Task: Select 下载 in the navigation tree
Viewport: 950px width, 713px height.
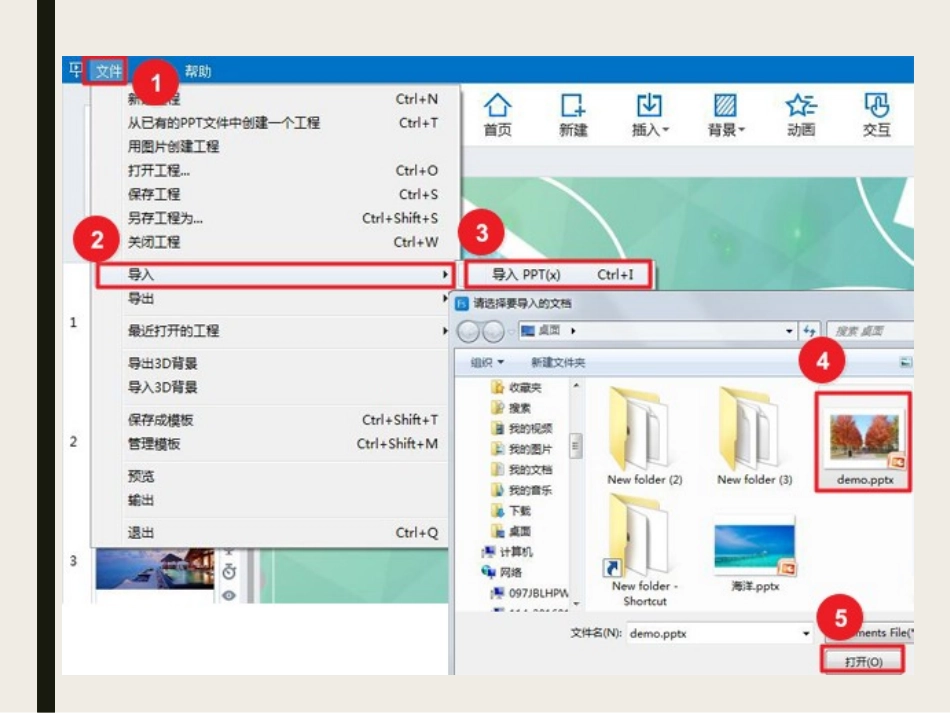Action: (x=513, y=511)
